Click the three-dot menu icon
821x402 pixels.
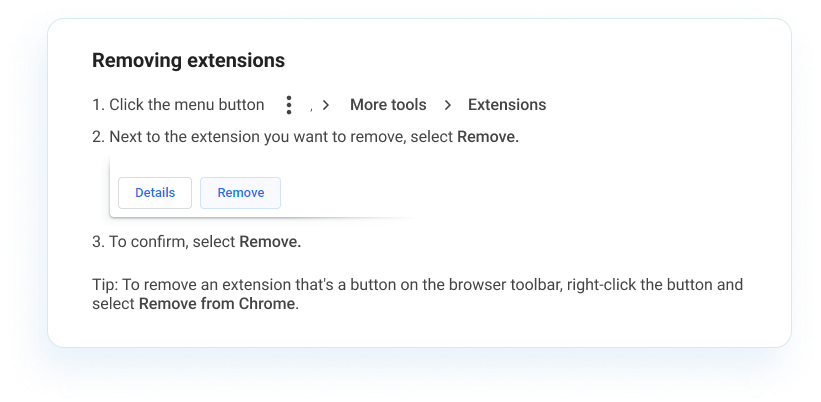tap(288, 105)
